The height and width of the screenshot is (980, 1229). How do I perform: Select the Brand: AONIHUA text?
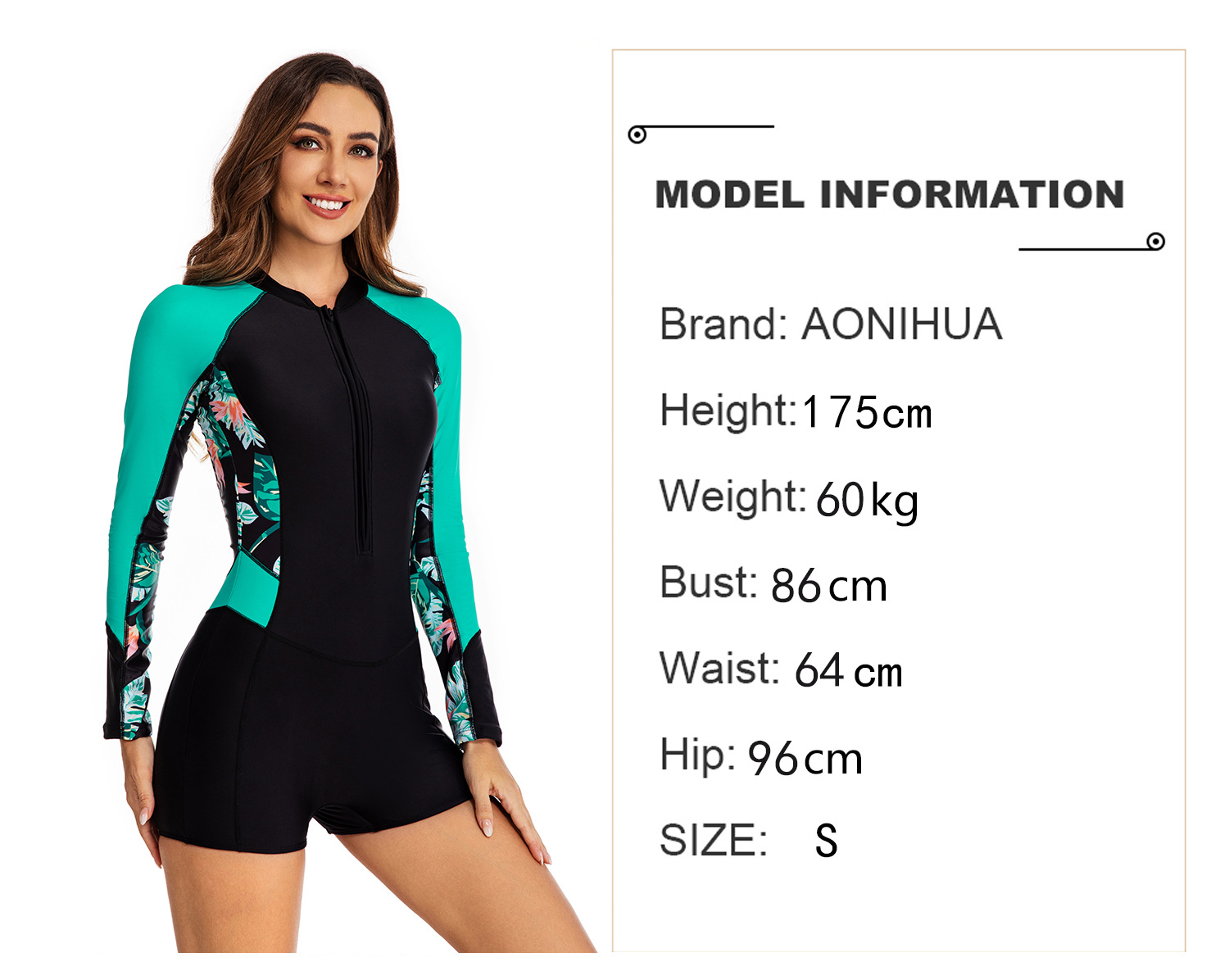[x=831, y=324]
